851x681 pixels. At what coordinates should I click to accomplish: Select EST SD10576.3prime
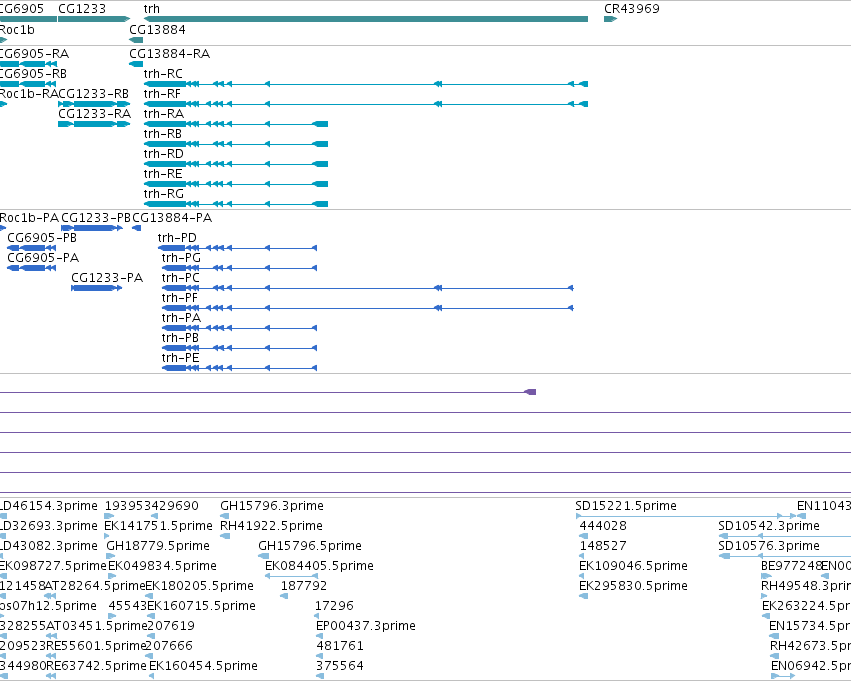point(769,546)
